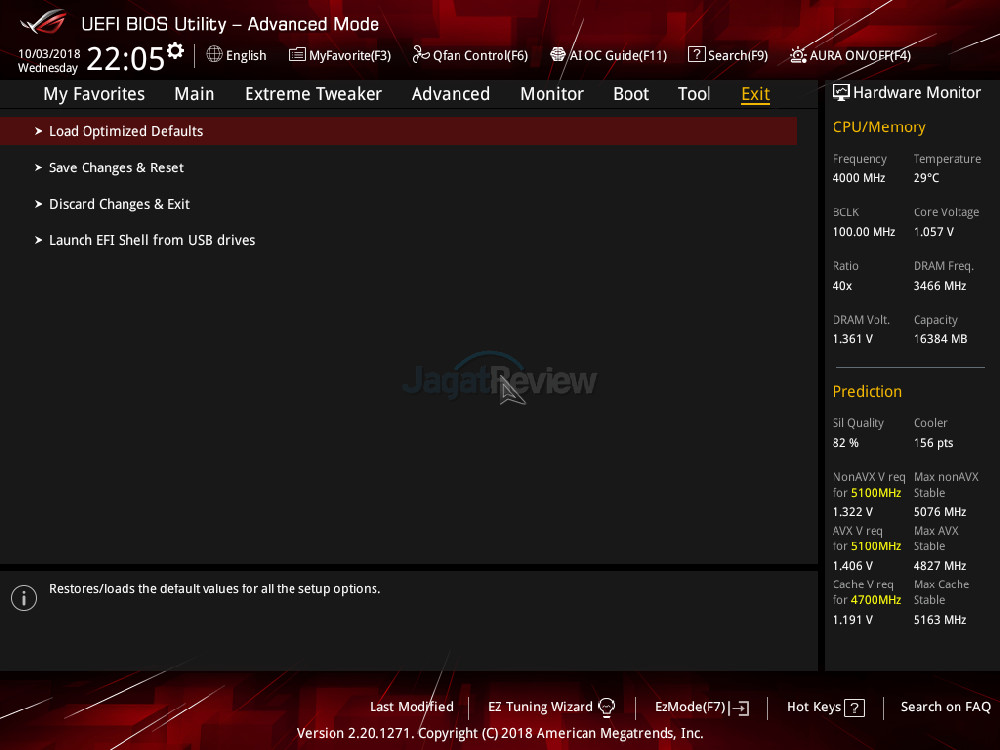Expand arrow beside Save Changes & Reset
This screenshot has height=750, width=1000.
[38, 168]
